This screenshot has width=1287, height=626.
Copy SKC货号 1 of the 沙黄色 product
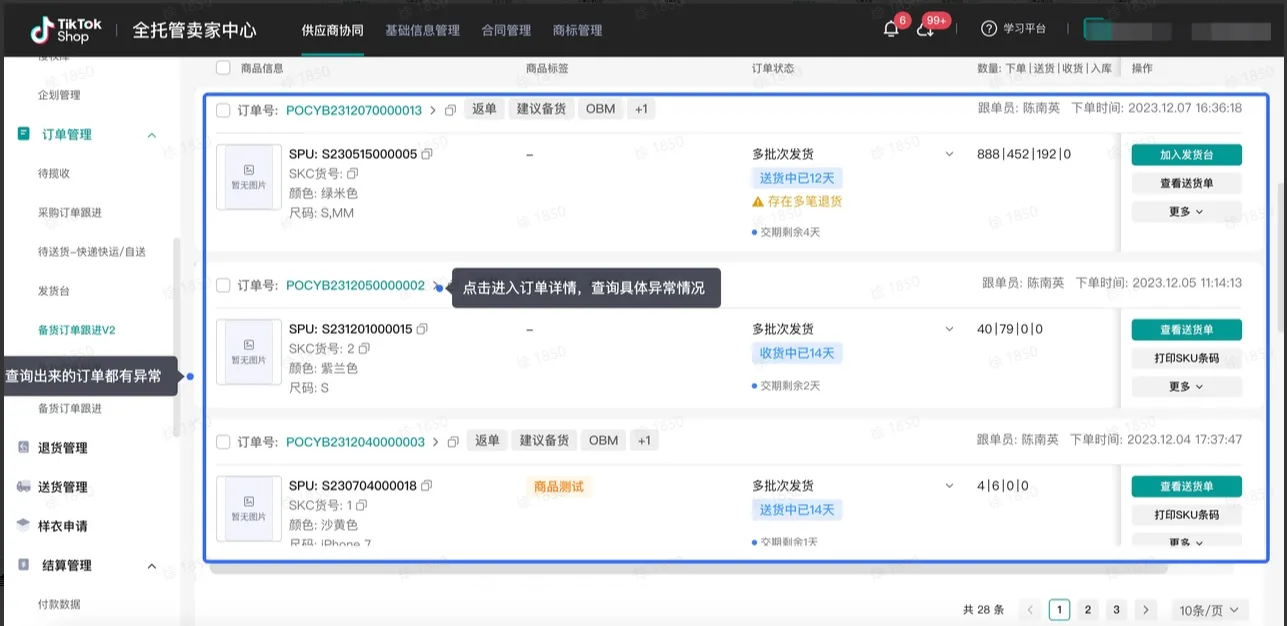click(x=362, y=506)
